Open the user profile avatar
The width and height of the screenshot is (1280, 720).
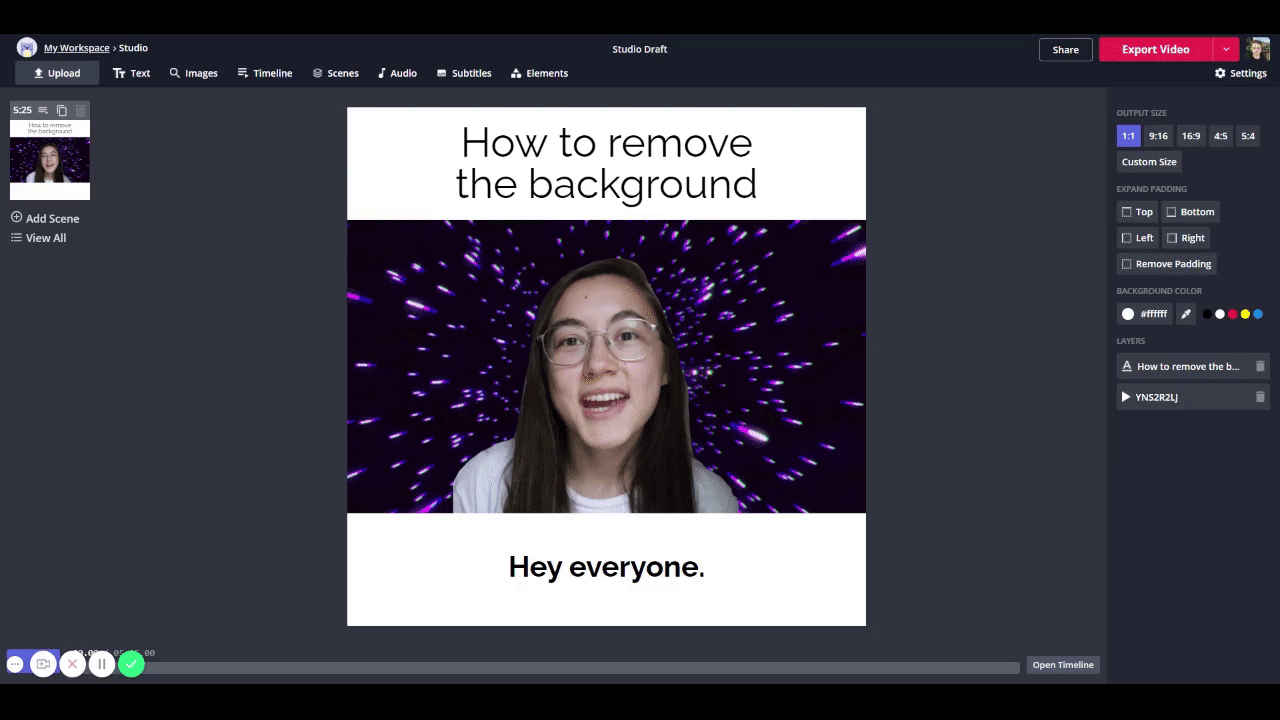[1257, 49]
